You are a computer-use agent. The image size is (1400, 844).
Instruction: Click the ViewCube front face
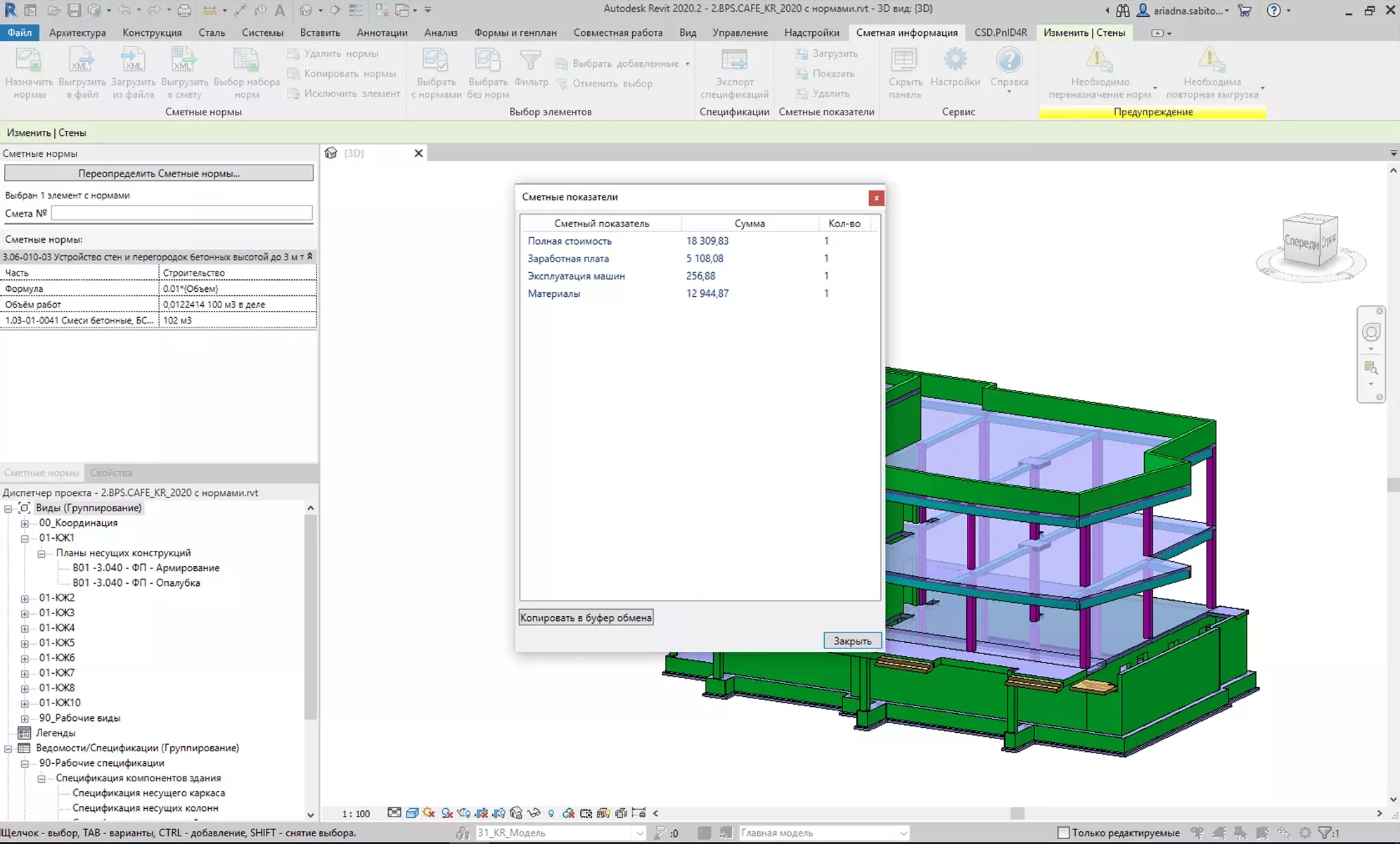pyautogui.click(x=1300, y=241)
